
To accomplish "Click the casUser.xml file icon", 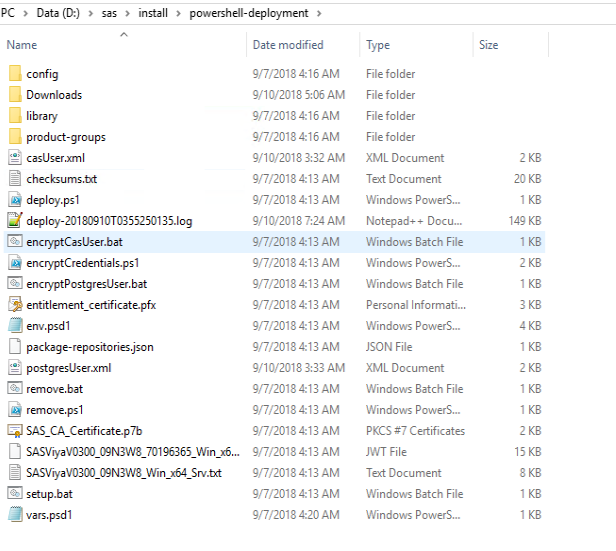I will point(15,157).
